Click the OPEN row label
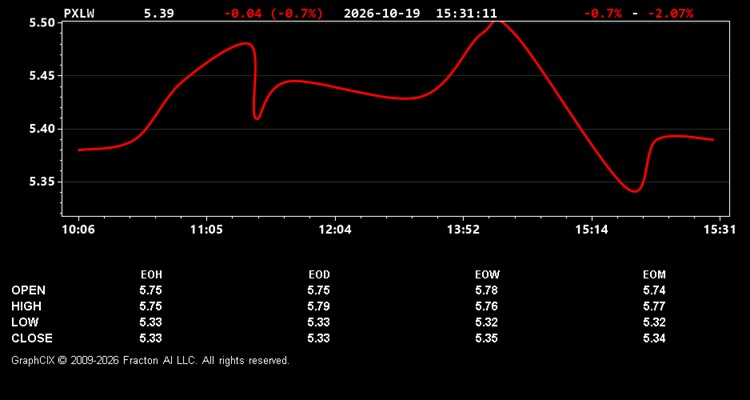The height and width of the screenshot is (400, 750). coord(29,290)
